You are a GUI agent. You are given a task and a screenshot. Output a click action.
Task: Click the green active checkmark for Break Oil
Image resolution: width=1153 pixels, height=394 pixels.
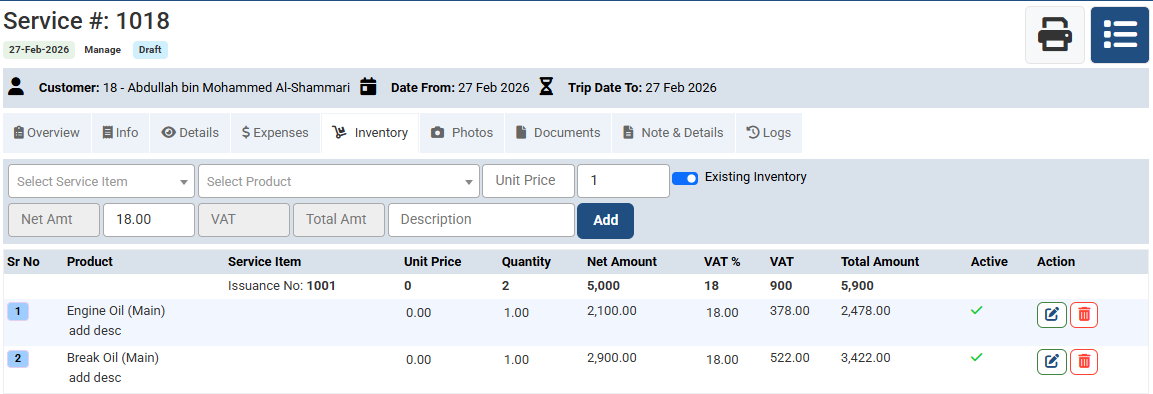[x=977, y=357]
